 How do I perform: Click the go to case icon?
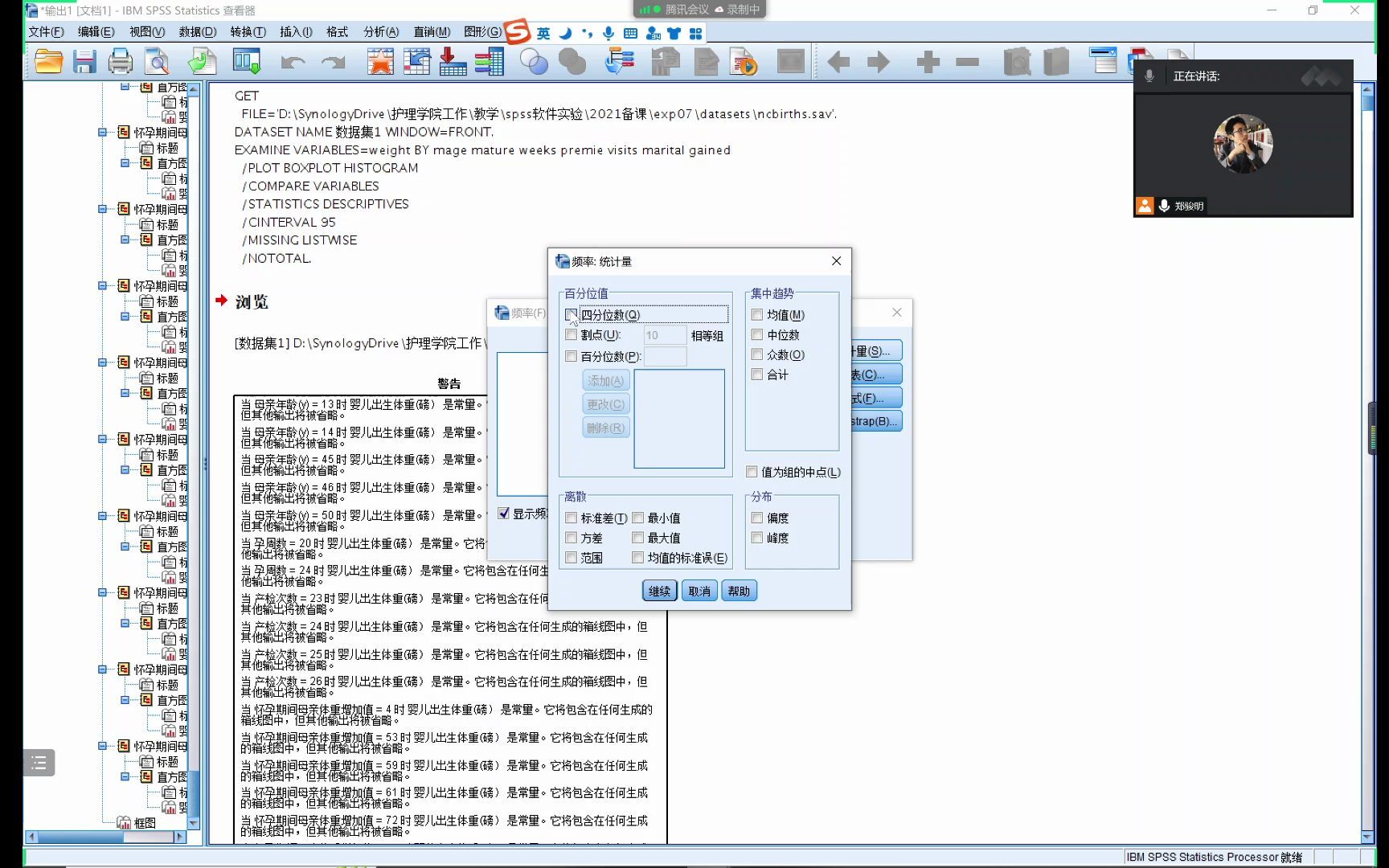(x=416, y=62)
